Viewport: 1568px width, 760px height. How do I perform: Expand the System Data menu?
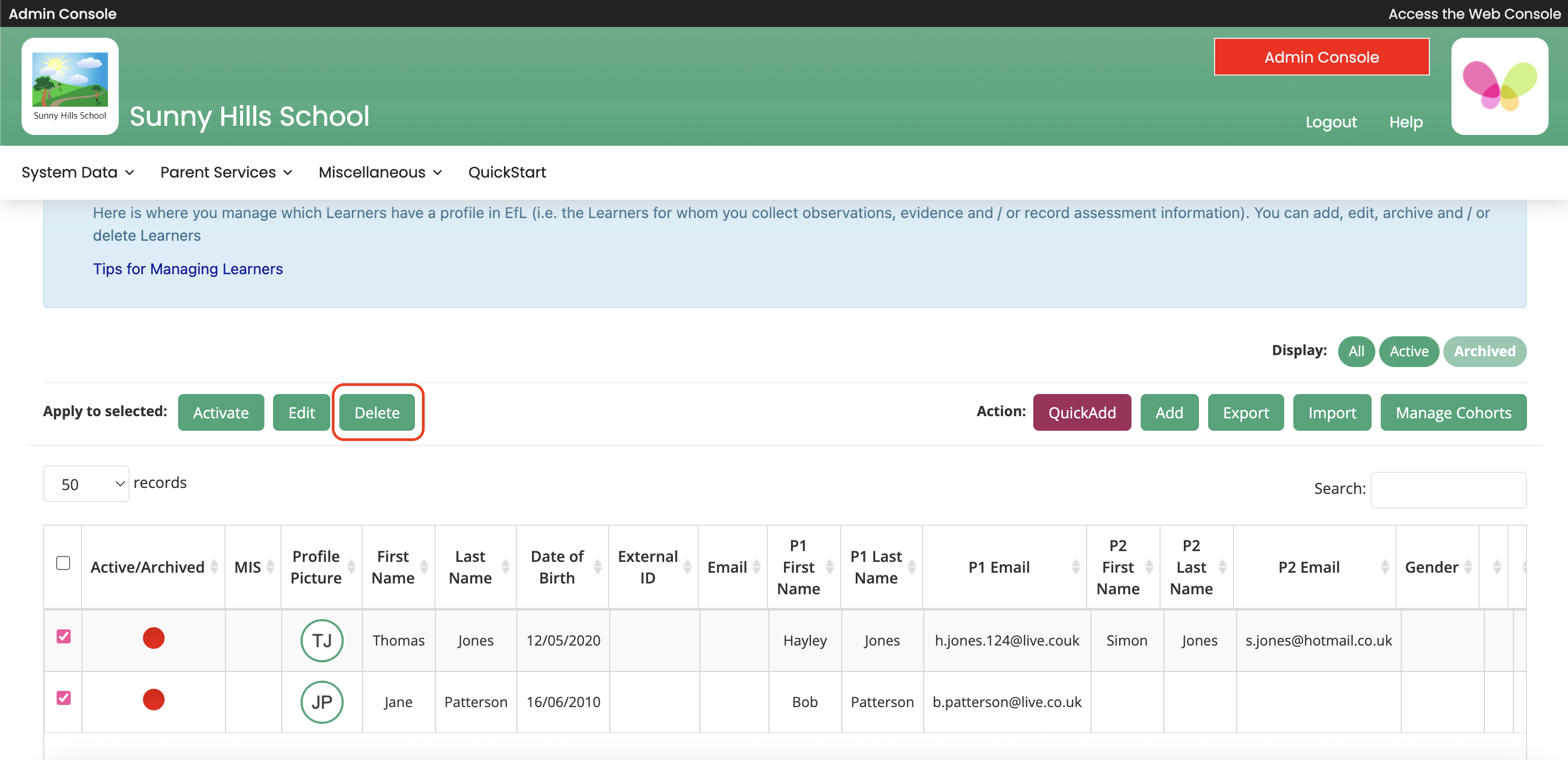pos(77,172)
